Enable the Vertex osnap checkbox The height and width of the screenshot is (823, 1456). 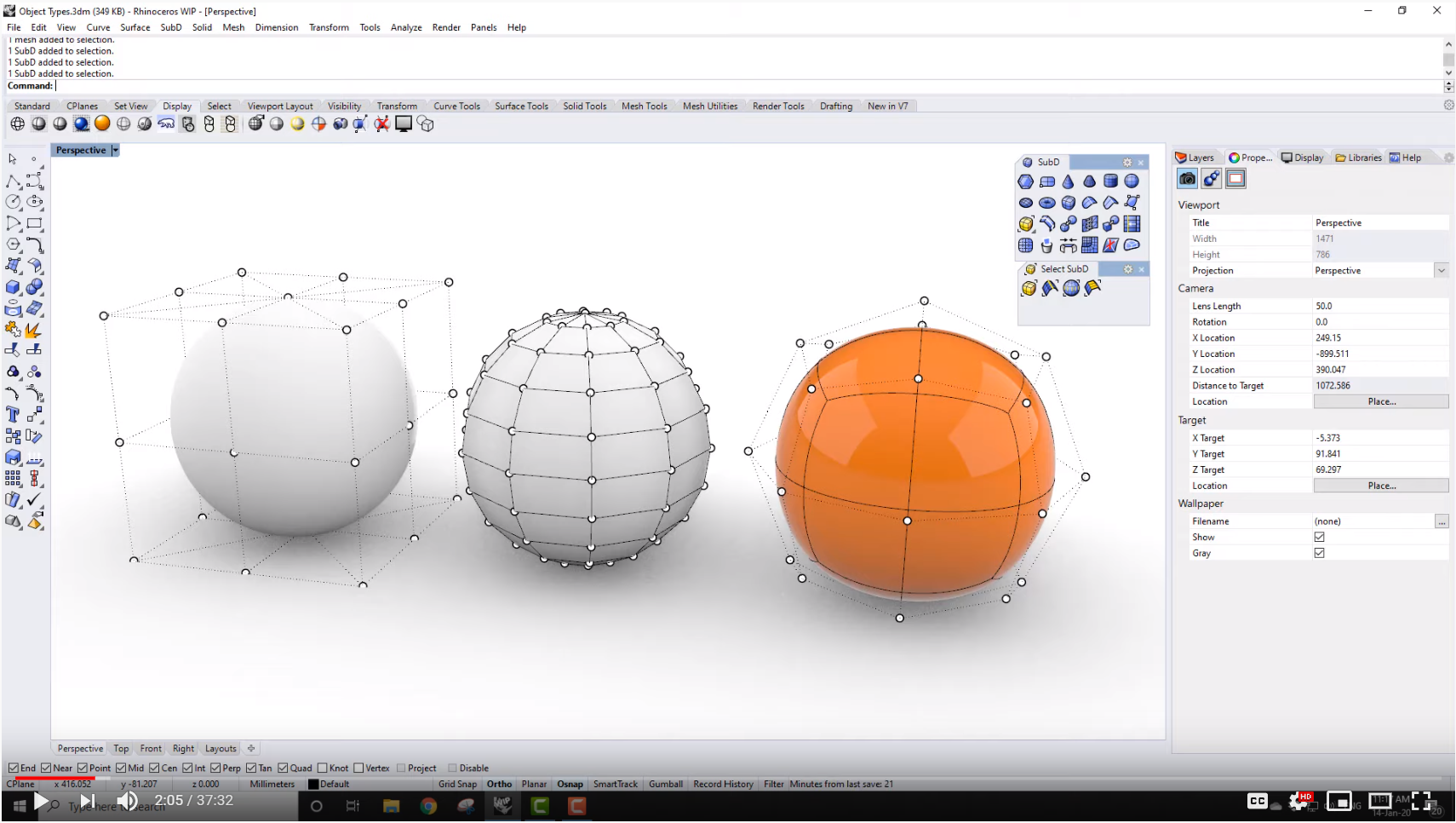[358, 768]
